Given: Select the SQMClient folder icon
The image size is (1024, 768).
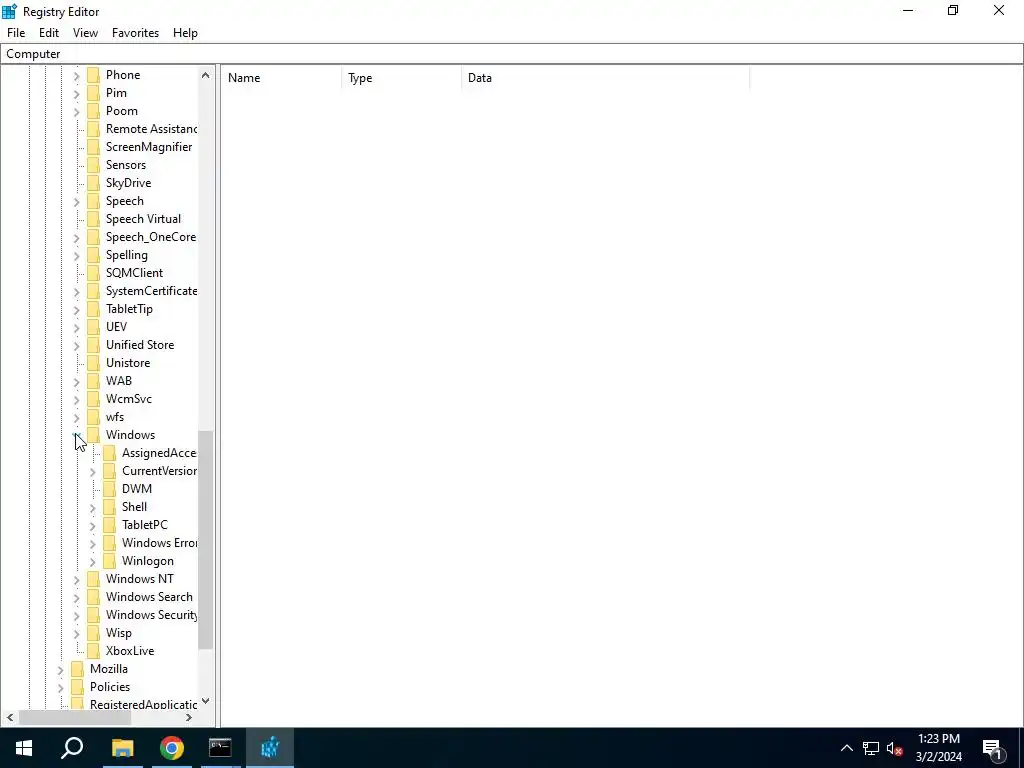Looking at the screenshot, I should click(x=93, y=273).
